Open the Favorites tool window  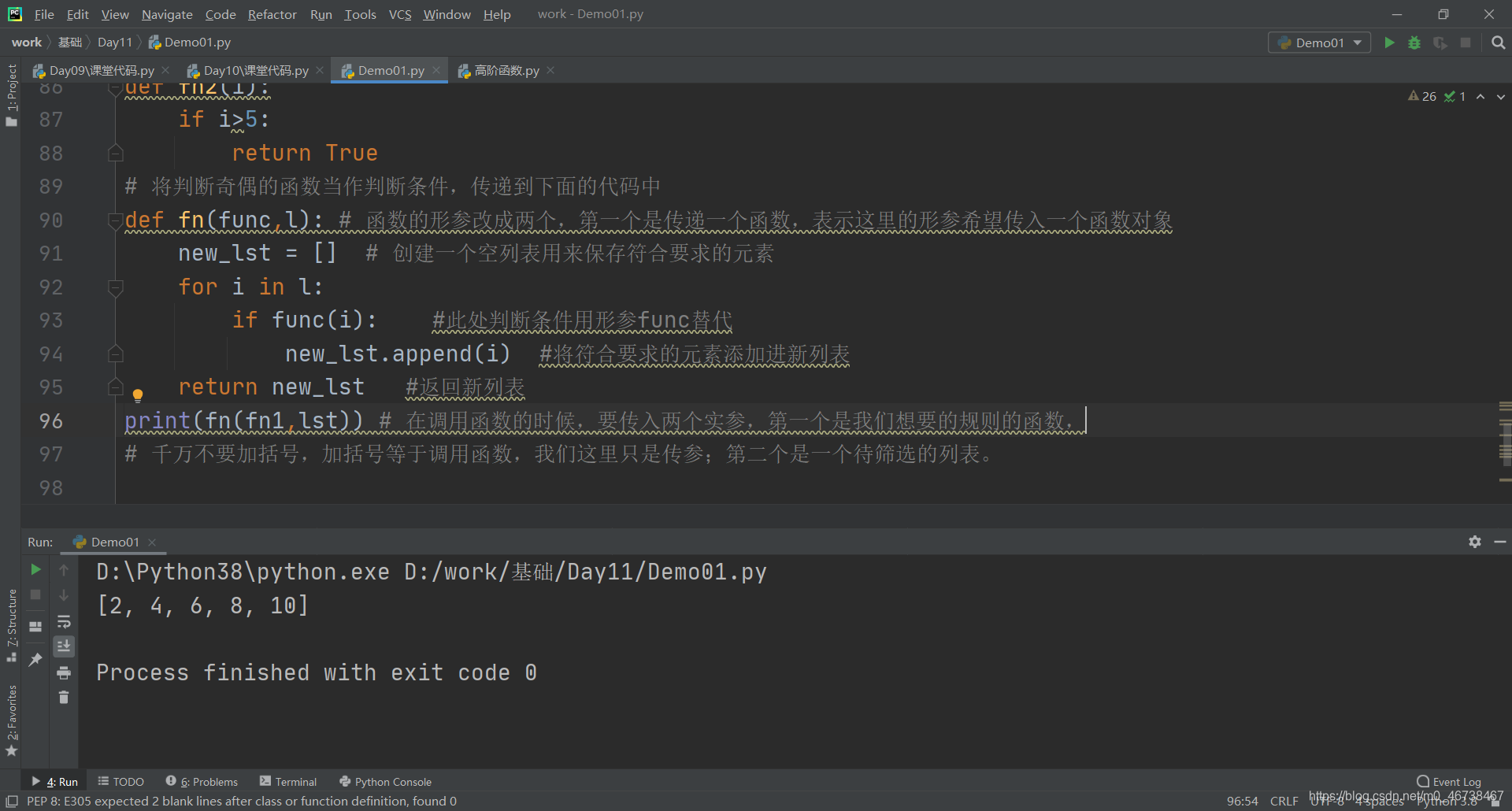pos(11,720)
